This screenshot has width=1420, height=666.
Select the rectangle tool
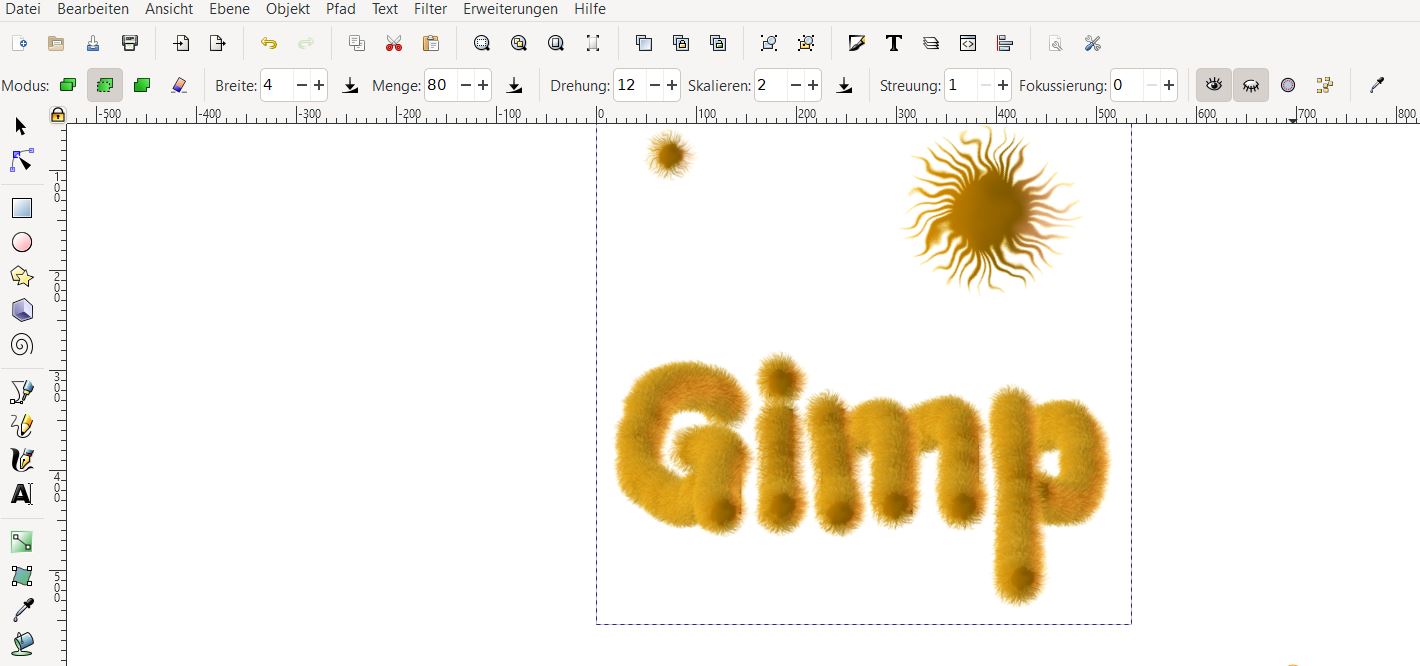21,208
